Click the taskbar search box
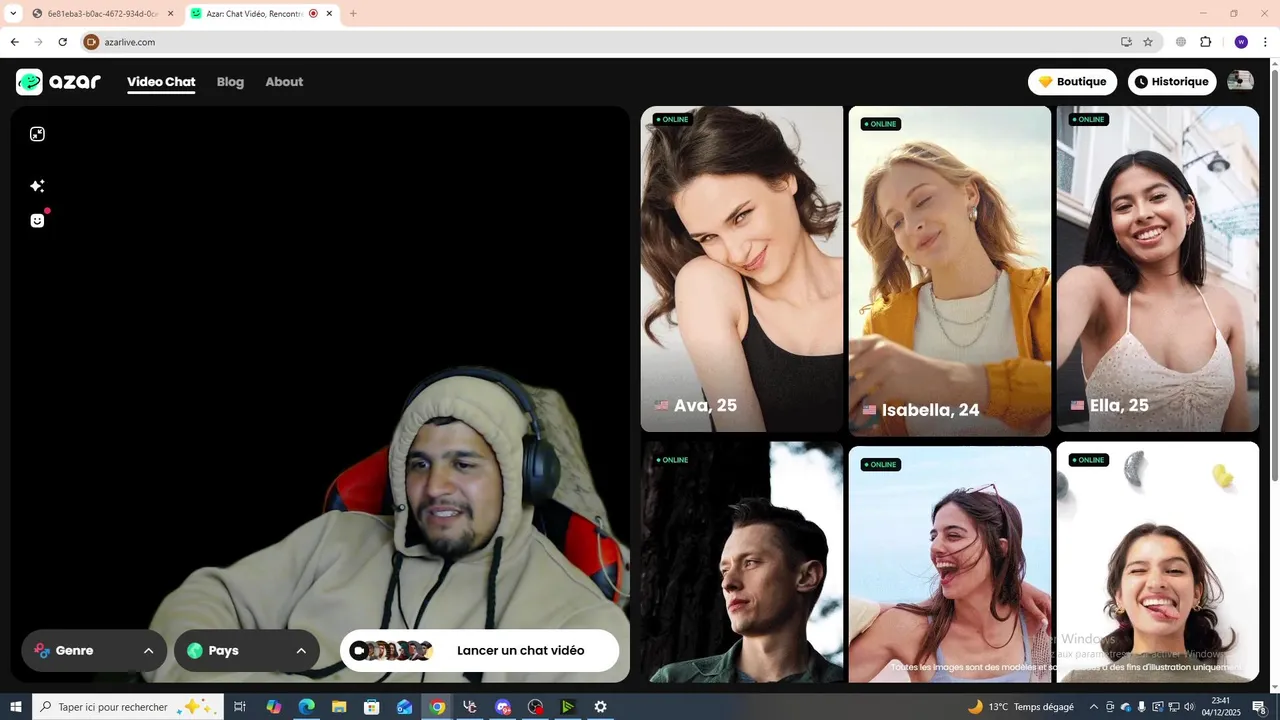Image resolution: width=1280 pixels, height=720 pixels. 128,707
